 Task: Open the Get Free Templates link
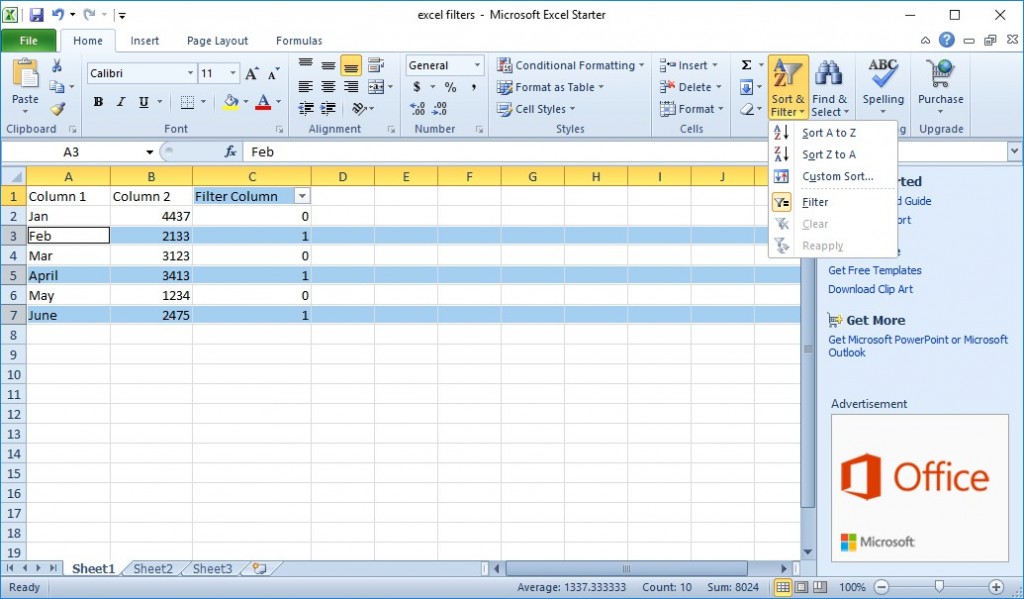[x=874, y=270]
